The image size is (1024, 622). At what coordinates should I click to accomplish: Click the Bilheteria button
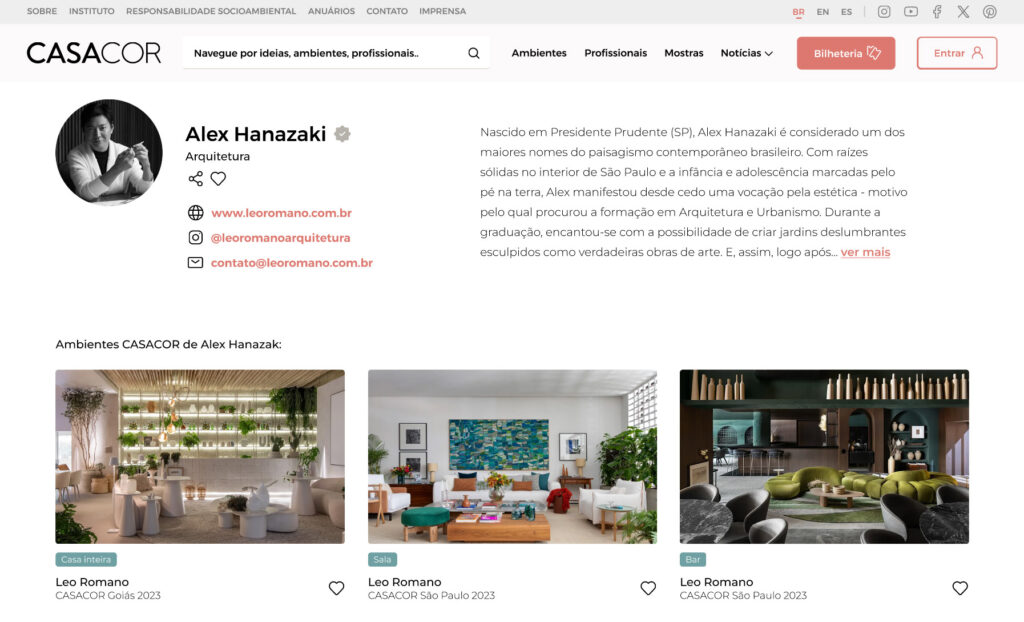point(846,53)
